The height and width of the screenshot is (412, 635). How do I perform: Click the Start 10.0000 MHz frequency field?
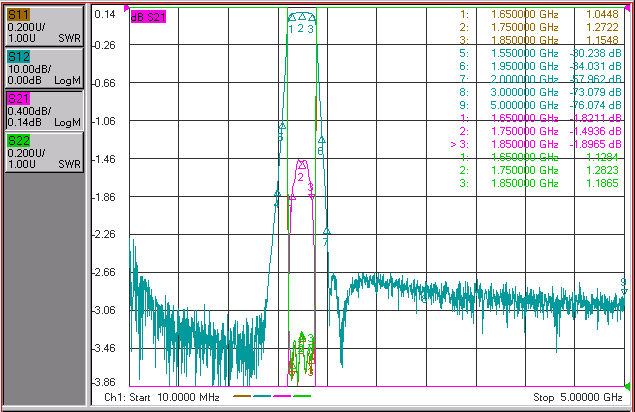(162, 397)
